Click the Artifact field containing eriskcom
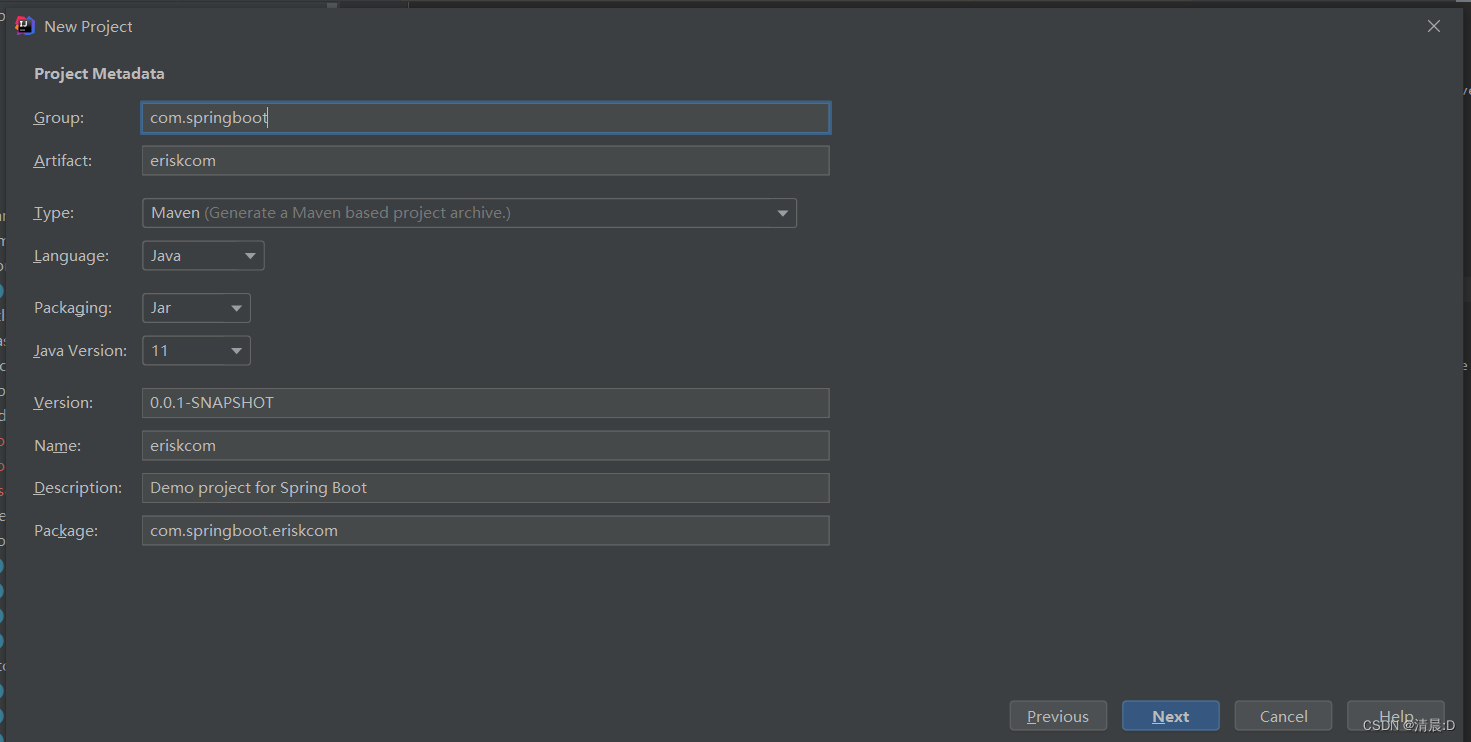The image size is (1471, 742). [x=485, y=160]
